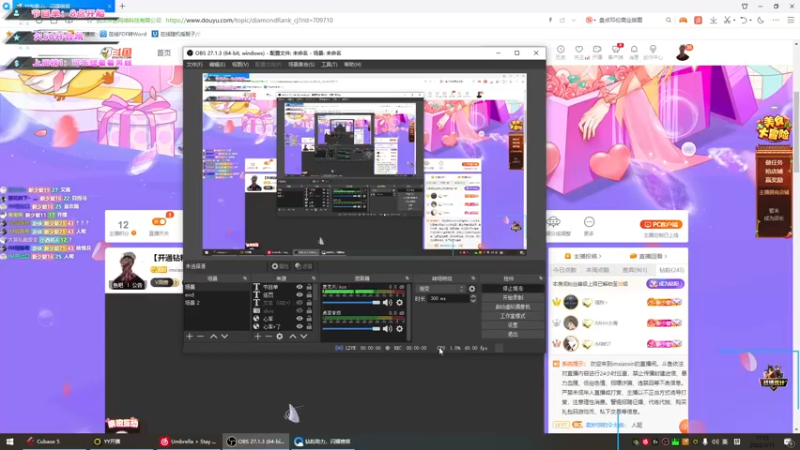This screenshot has height=450, width=800.
Task: Select the 'end' scene in scenes list
Action: pos(216,295)
